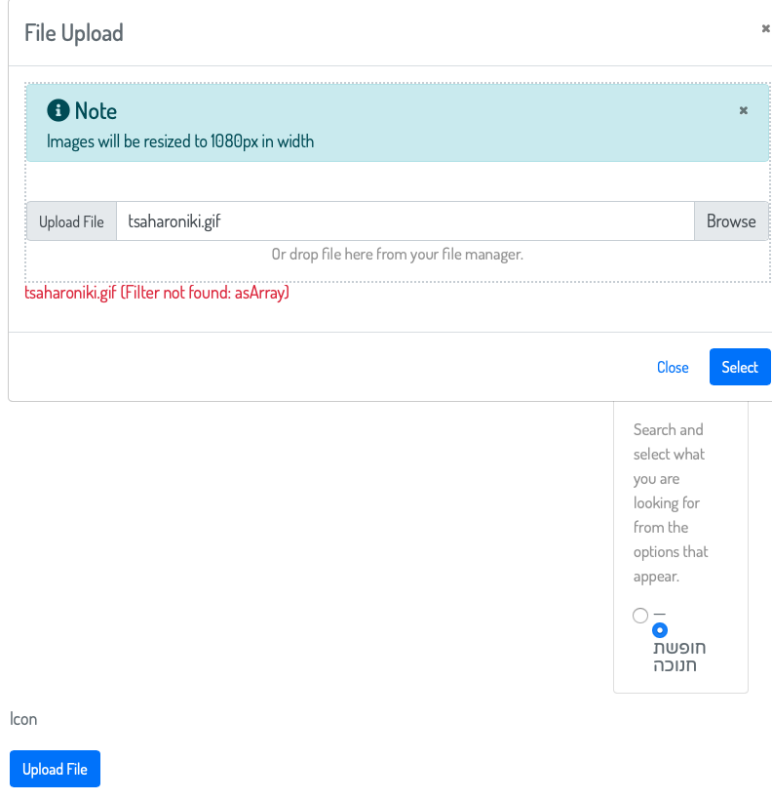Click the Search and select help text

pos(670,503)
